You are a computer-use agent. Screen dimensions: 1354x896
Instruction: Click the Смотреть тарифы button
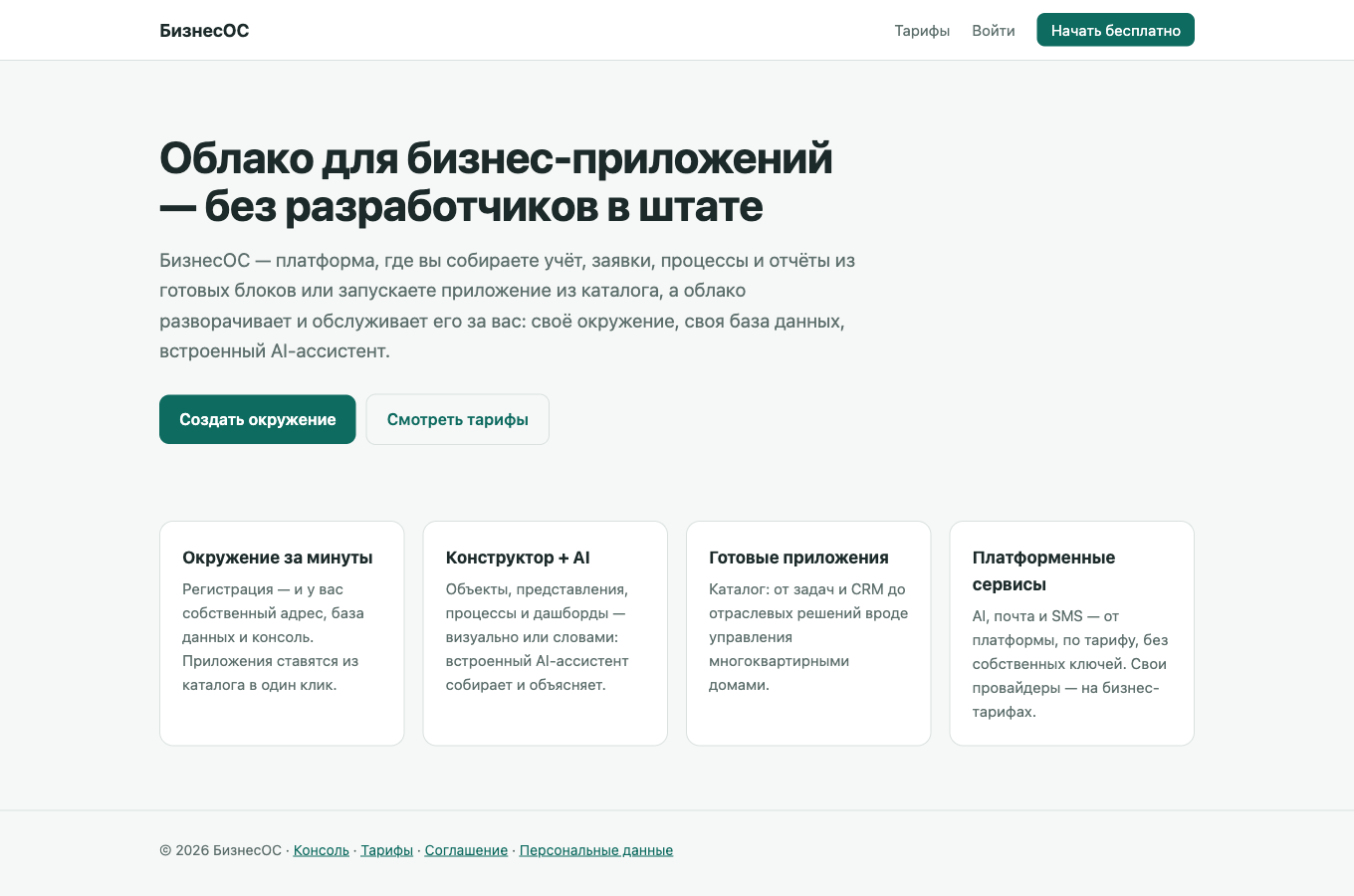point(457,419)
